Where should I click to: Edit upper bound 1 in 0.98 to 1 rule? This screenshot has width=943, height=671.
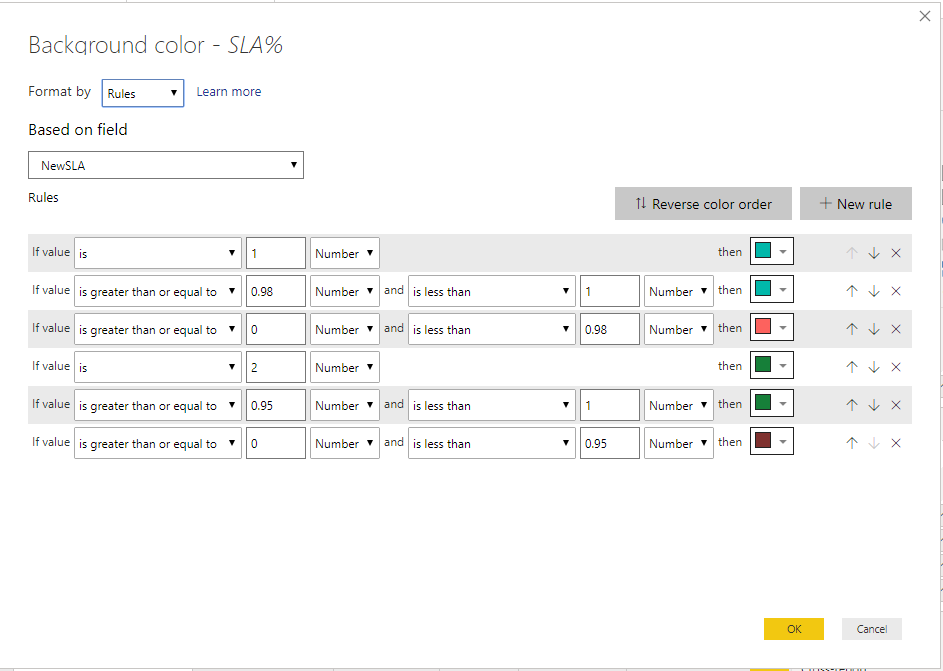tap(610, 291)
